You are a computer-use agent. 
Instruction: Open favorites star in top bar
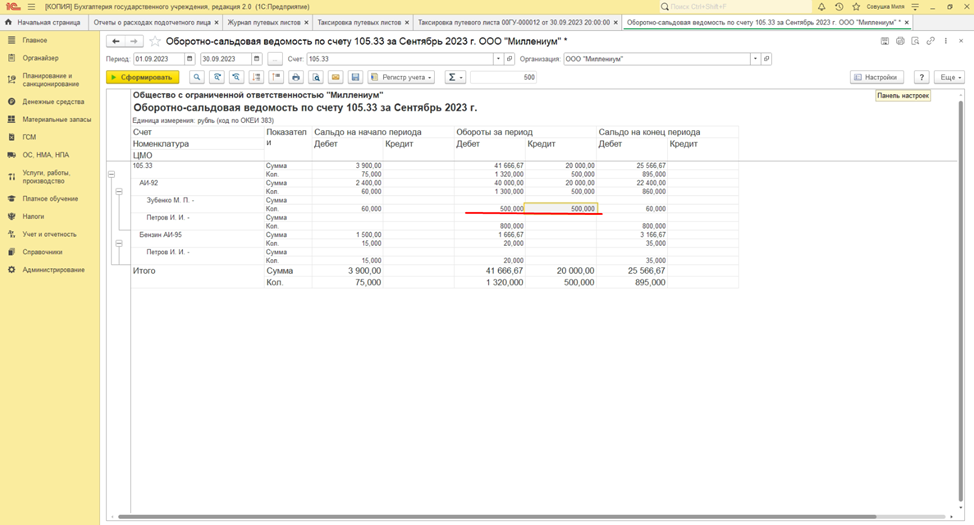pyautogui.click(x=856, y=7)
